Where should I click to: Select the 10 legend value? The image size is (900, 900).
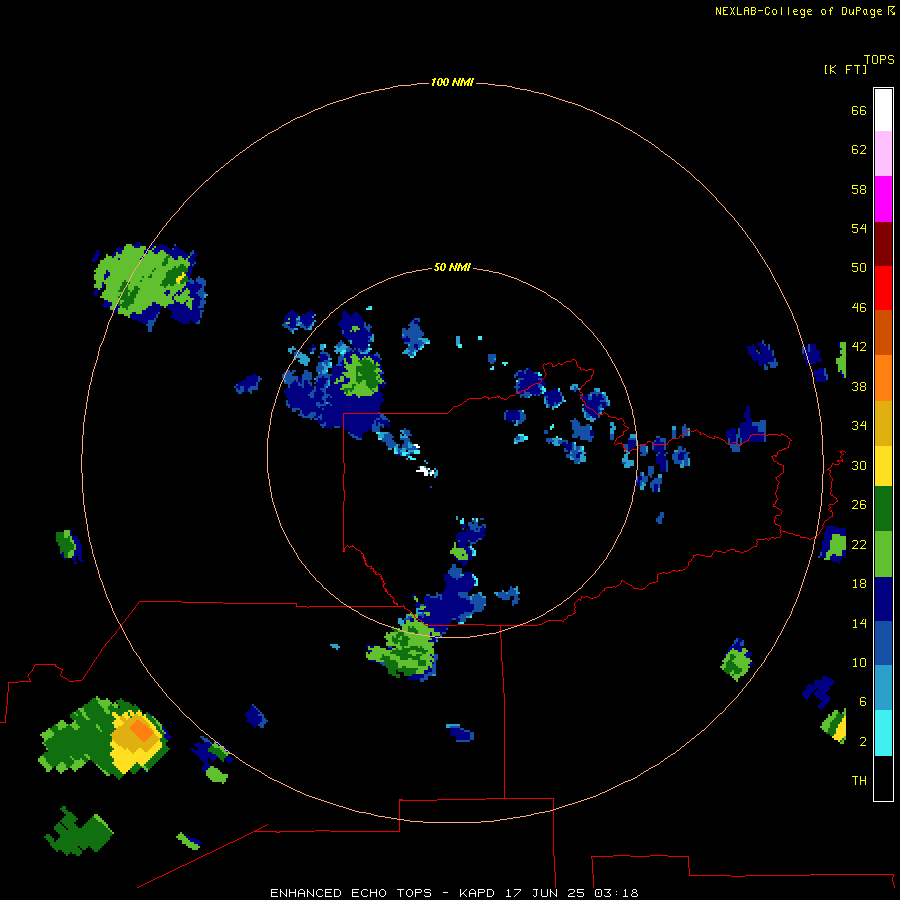tap(859, 663)
